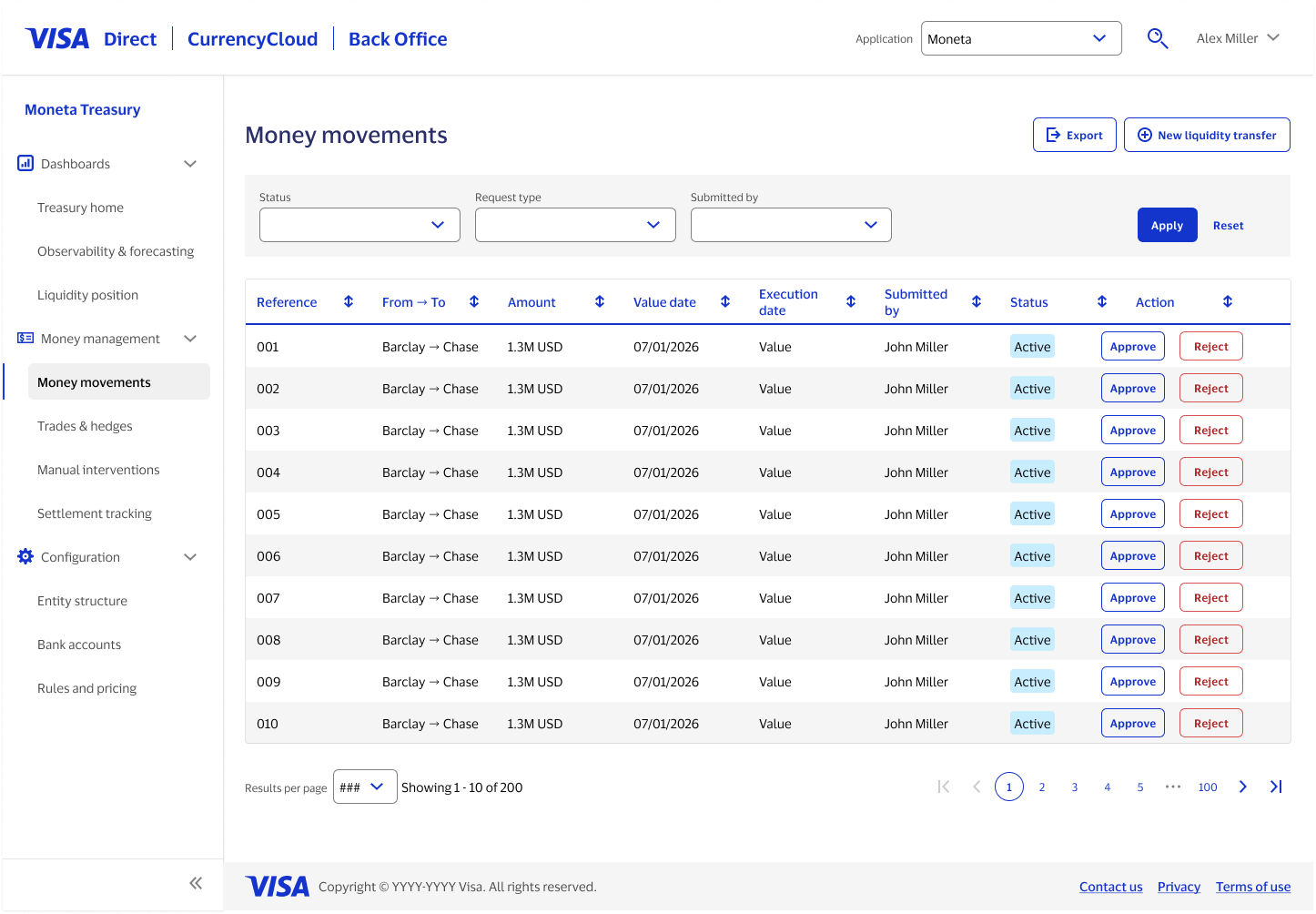1316x914 pixels.
Task: Click the Configuration gear icon
Action: coord(25,556)
